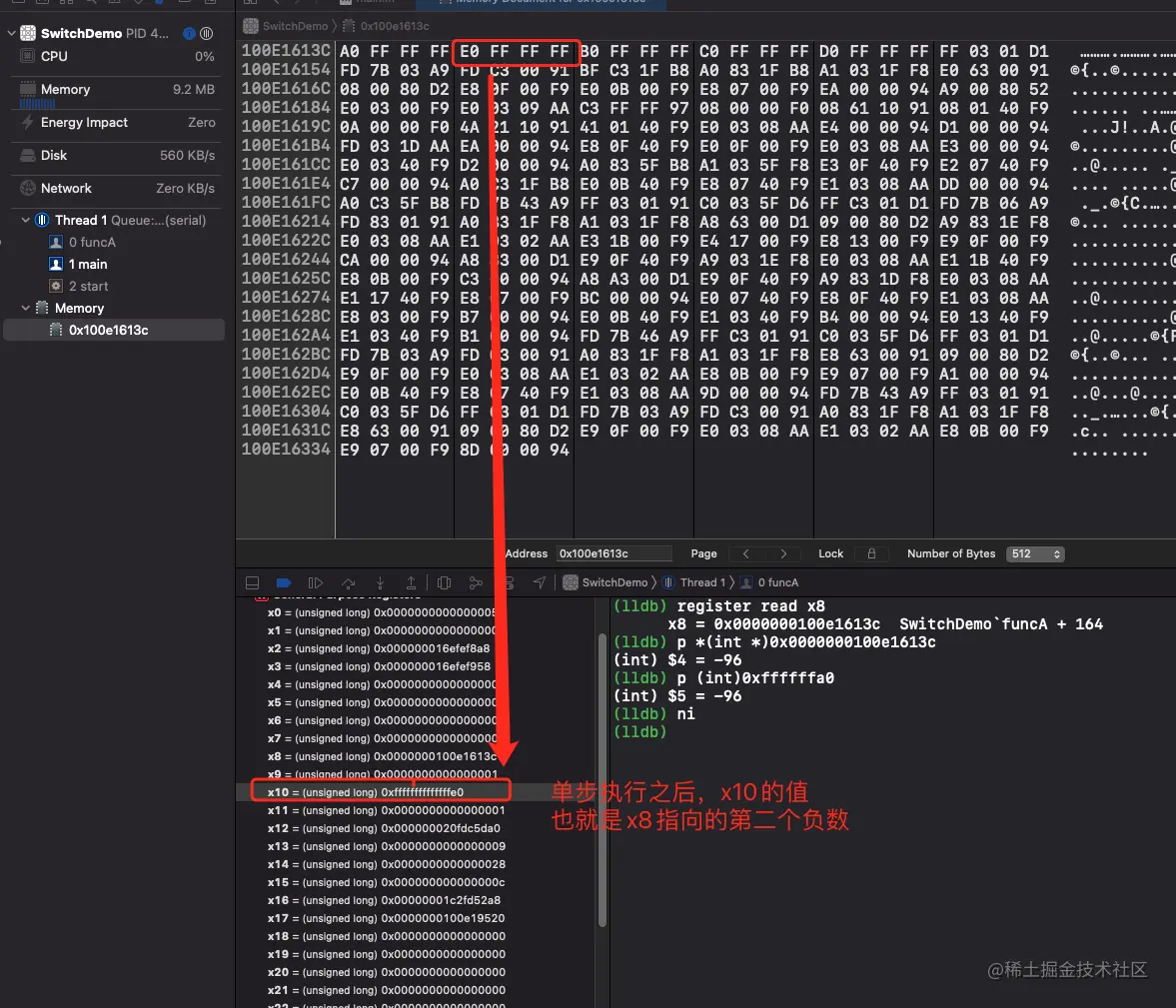Click the Network globe icon

coord(28,188)
